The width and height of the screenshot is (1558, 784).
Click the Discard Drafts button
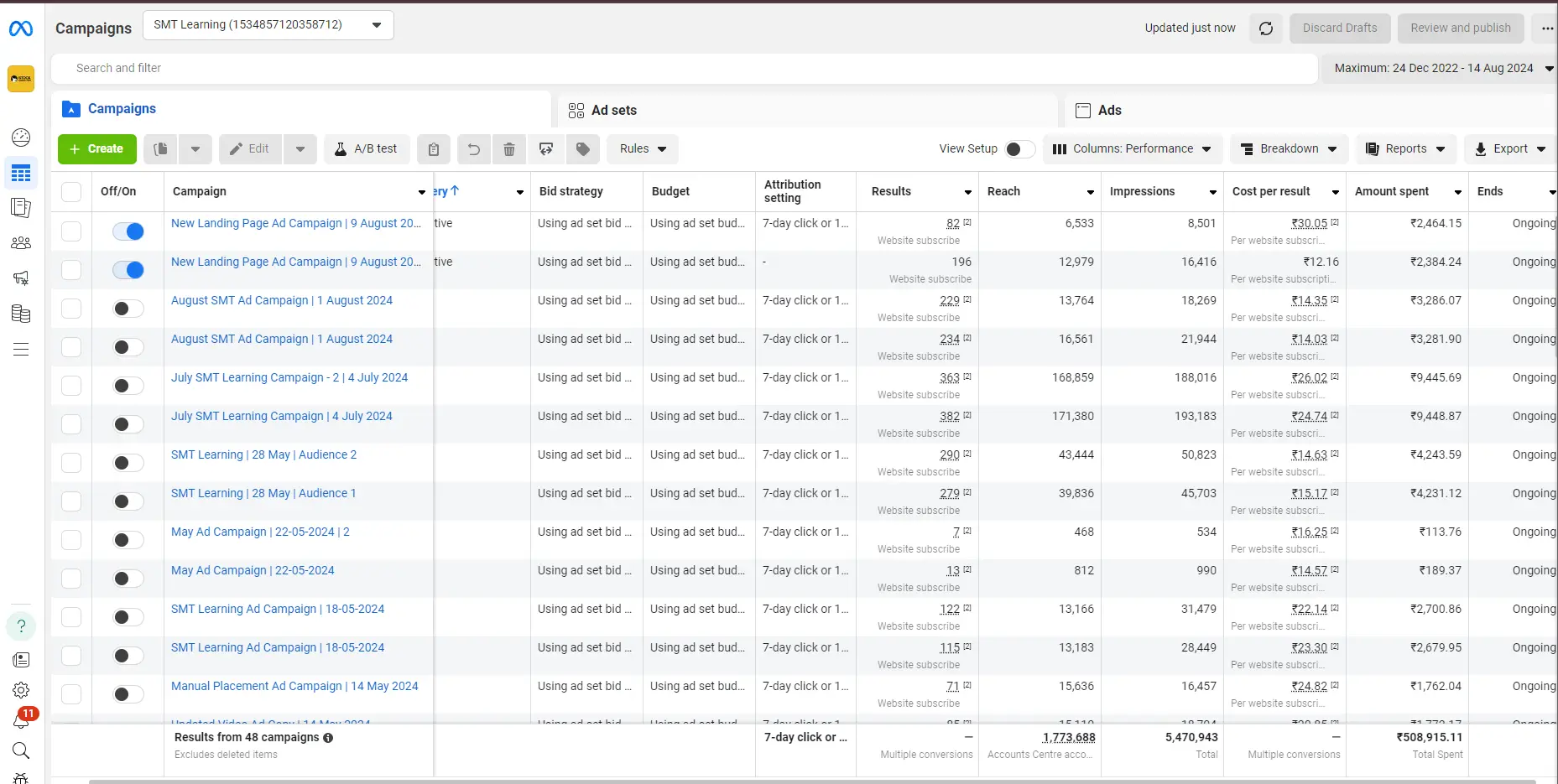1340,29
